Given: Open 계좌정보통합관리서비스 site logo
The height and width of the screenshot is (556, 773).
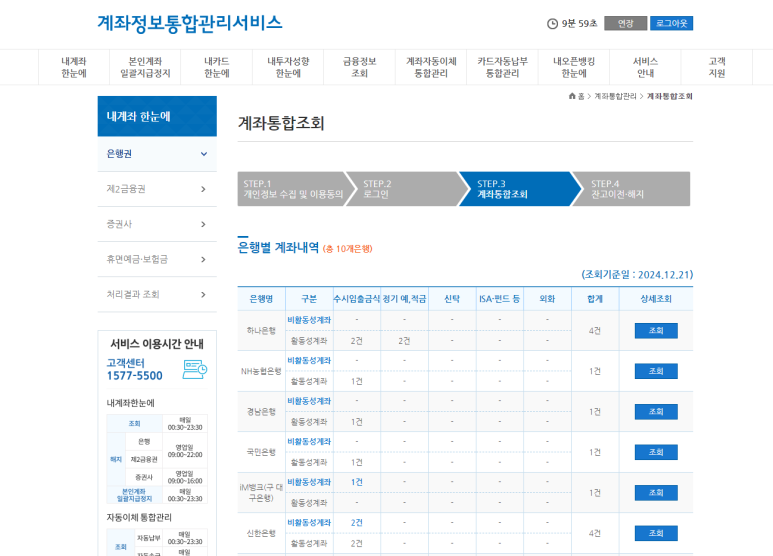Looking at the screenshot, I should tap(190, 23).
